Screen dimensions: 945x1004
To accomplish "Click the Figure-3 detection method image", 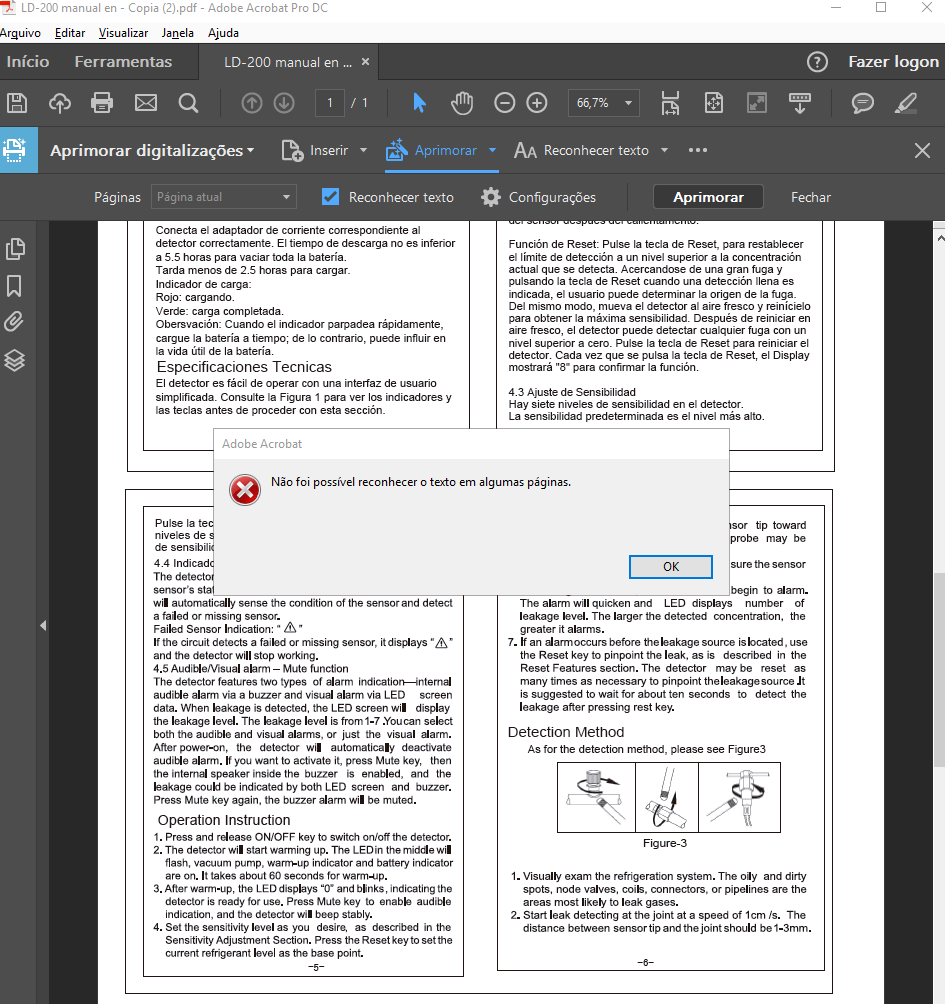I will click(x=668, y=797).
